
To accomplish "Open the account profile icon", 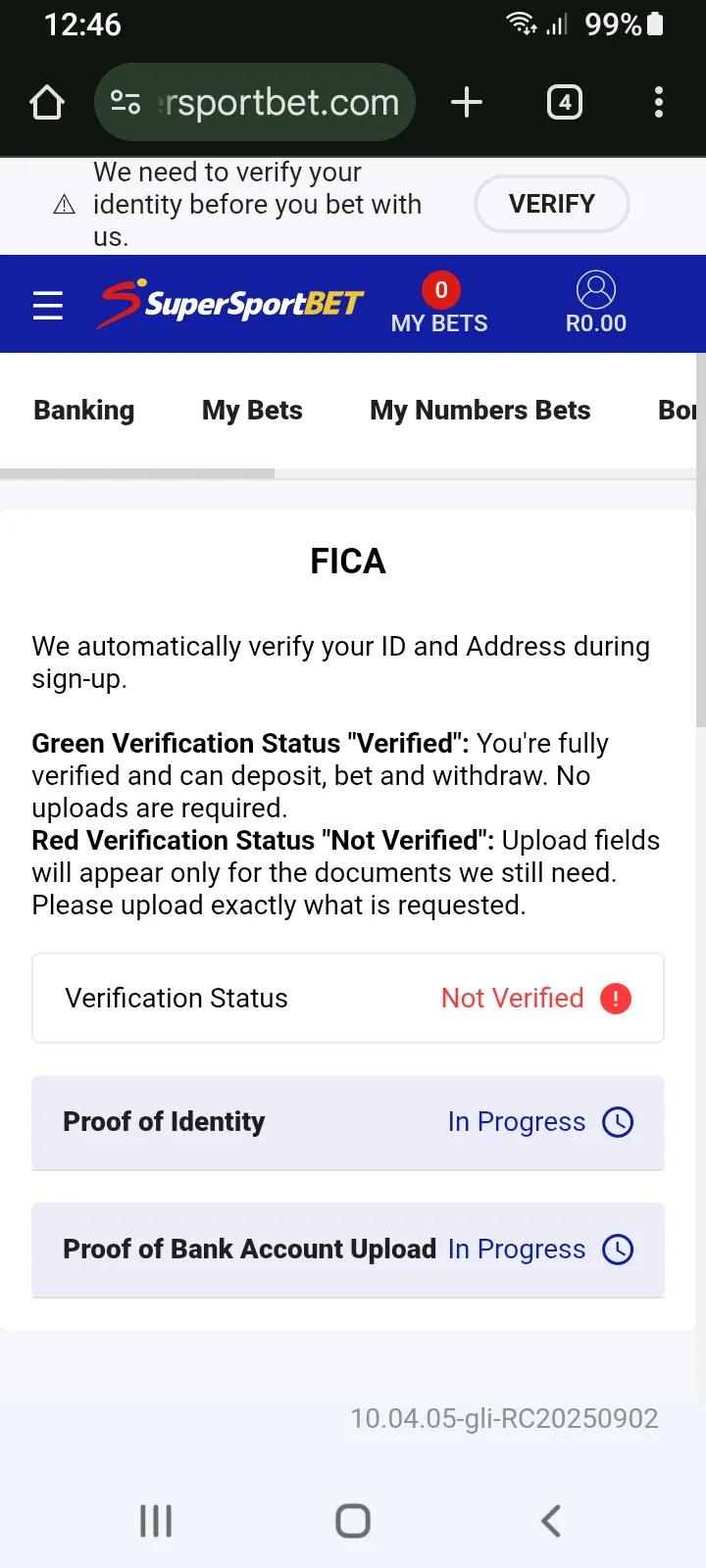I will [x=595, y=290].
